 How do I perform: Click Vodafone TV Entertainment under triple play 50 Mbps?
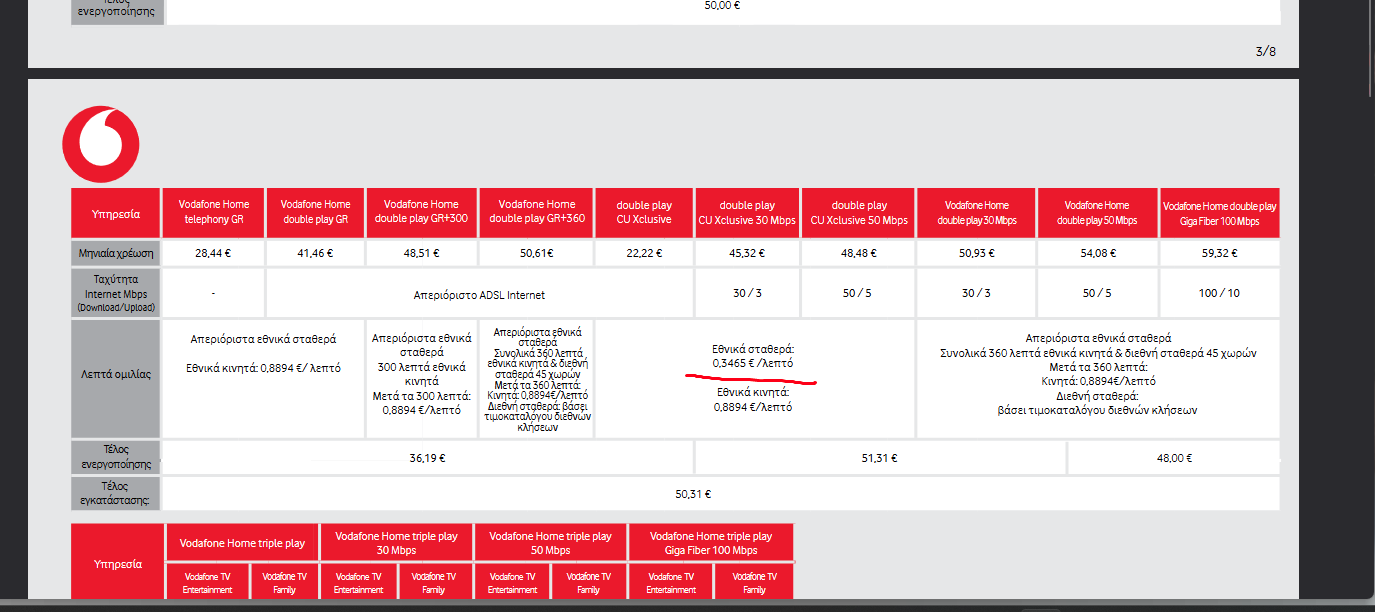click(x=512, y=582)
